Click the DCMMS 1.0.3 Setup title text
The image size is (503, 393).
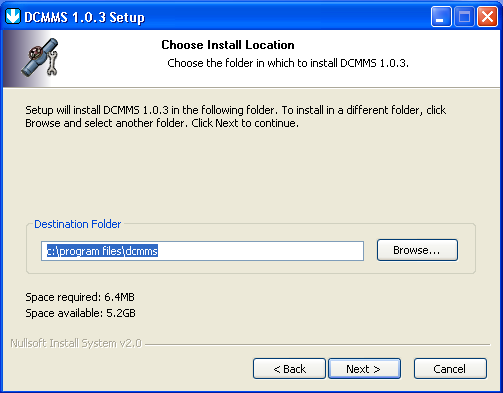tap(84, 17)
